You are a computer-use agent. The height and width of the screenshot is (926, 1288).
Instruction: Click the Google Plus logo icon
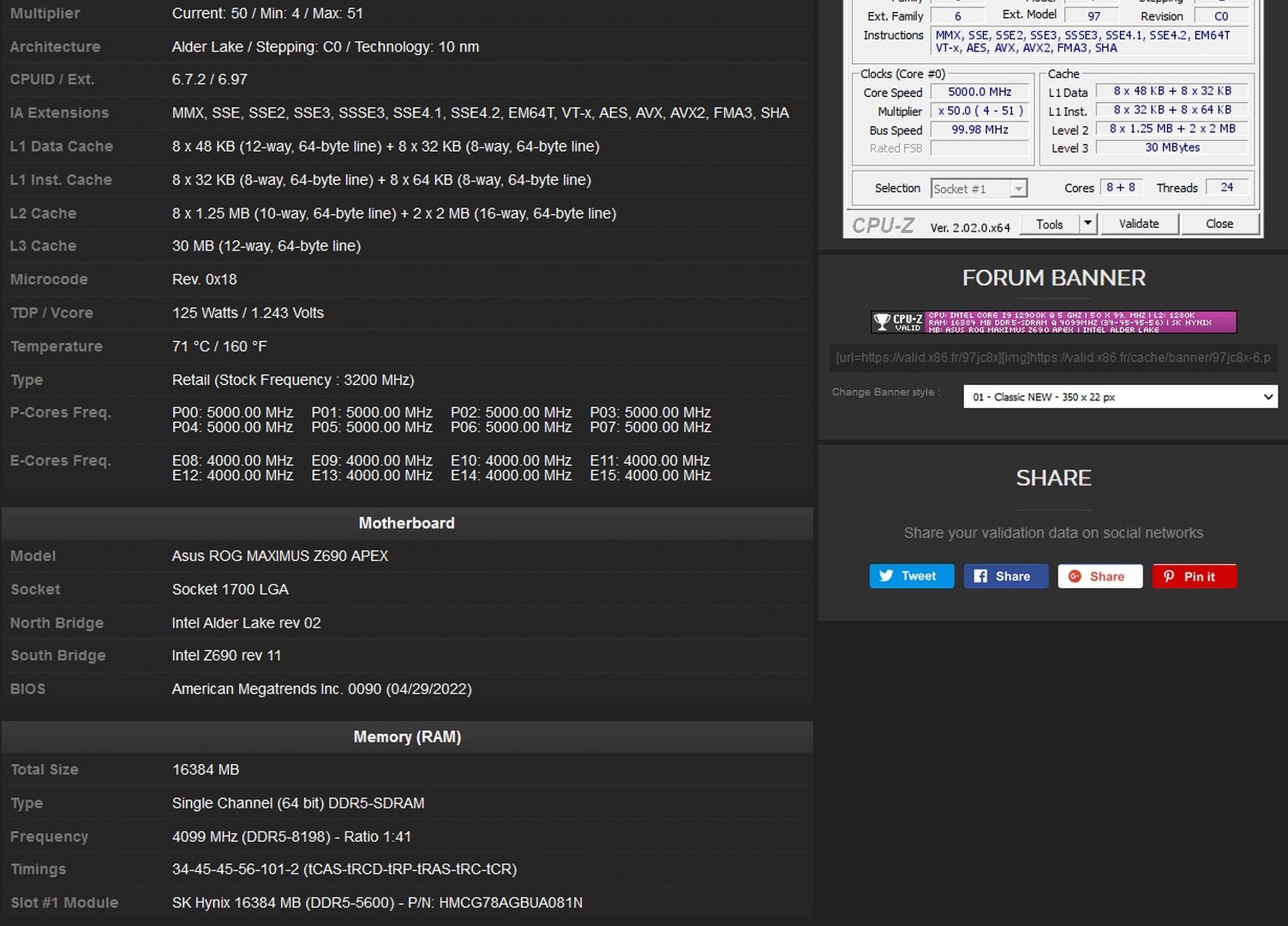click(x=1075, y=576)
